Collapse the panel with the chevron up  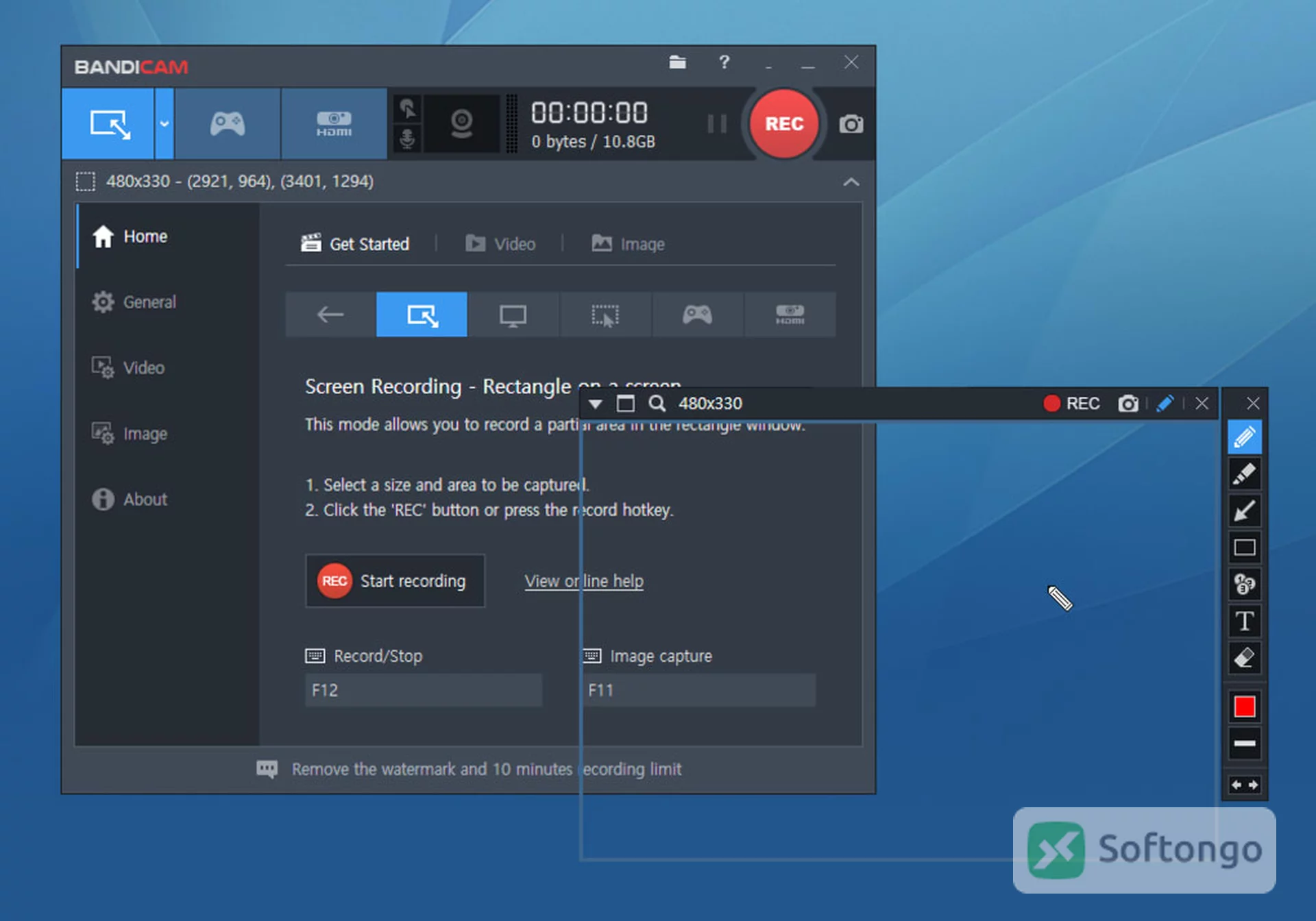(x=851, y=182)
